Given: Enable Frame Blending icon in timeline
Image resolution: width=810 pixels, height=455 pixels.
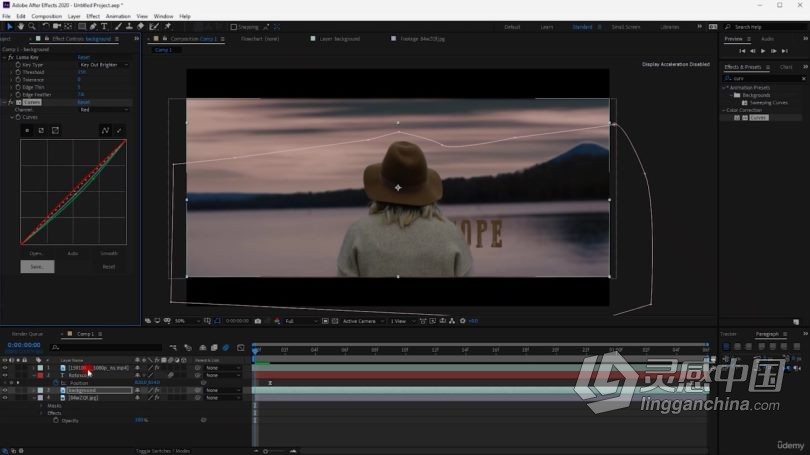Looking at the screenshot, I should point(214,348).
